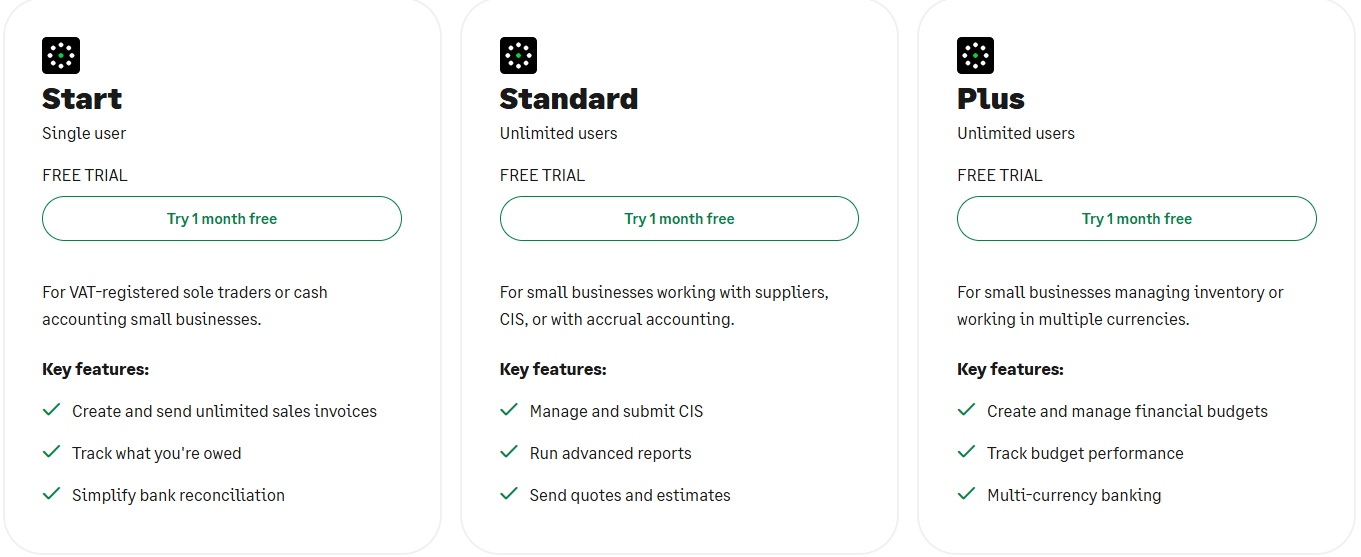Click checkmark beside Multi-currency banking

[x=966, y=494]
